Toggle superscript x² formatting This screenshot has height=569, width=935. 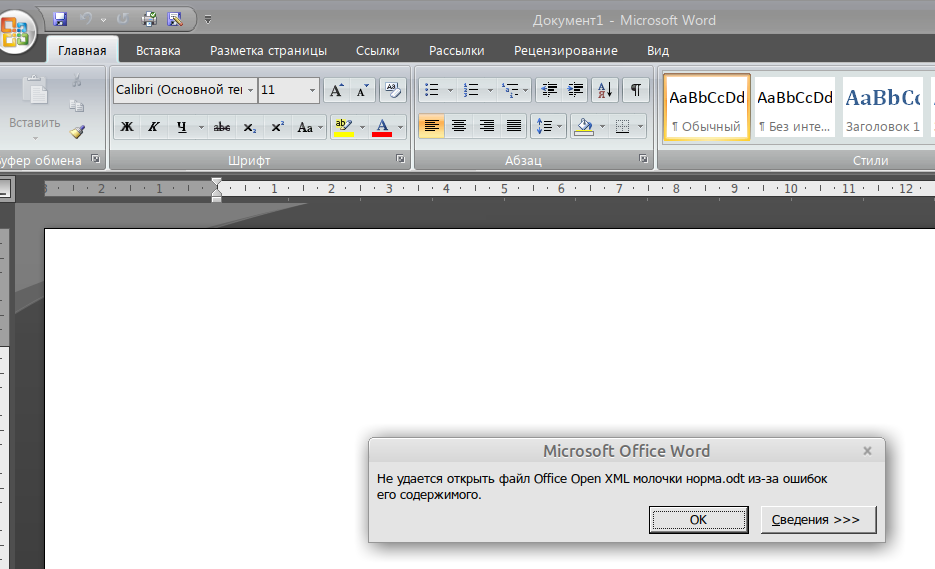pos(277,126)
